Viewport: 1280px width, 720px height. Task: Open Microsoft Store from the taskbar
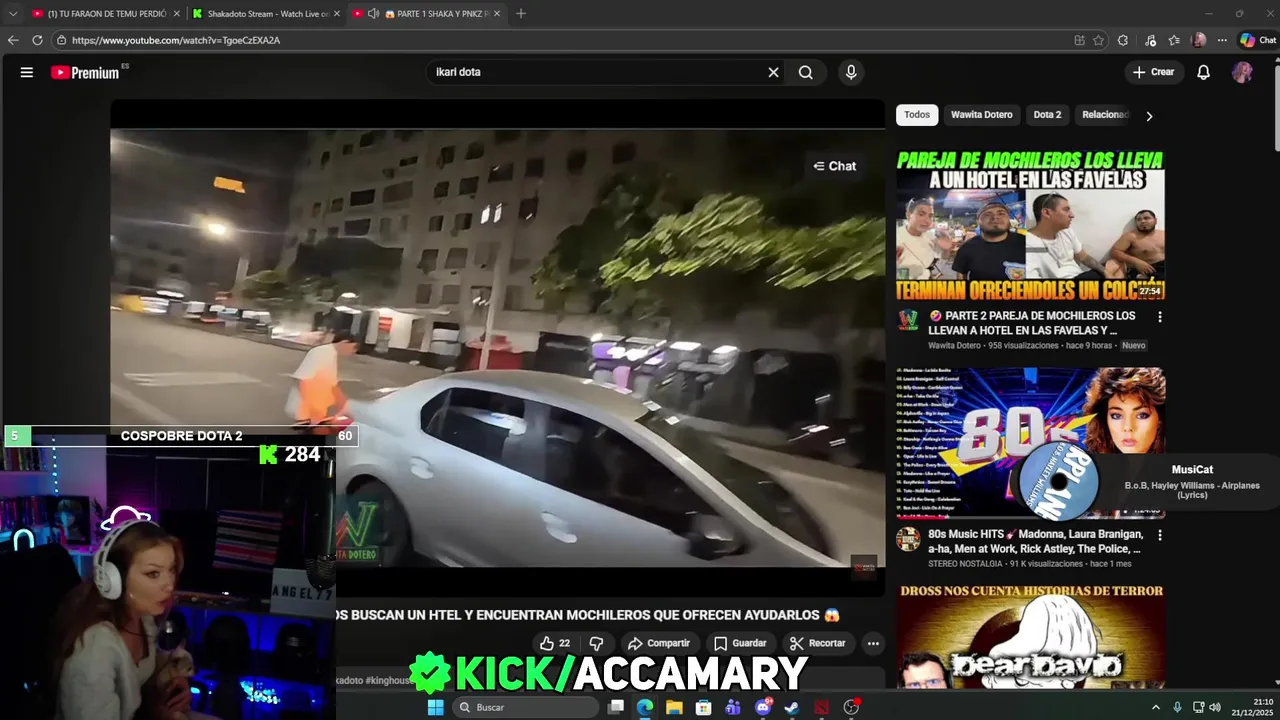(x=703, y=707)
